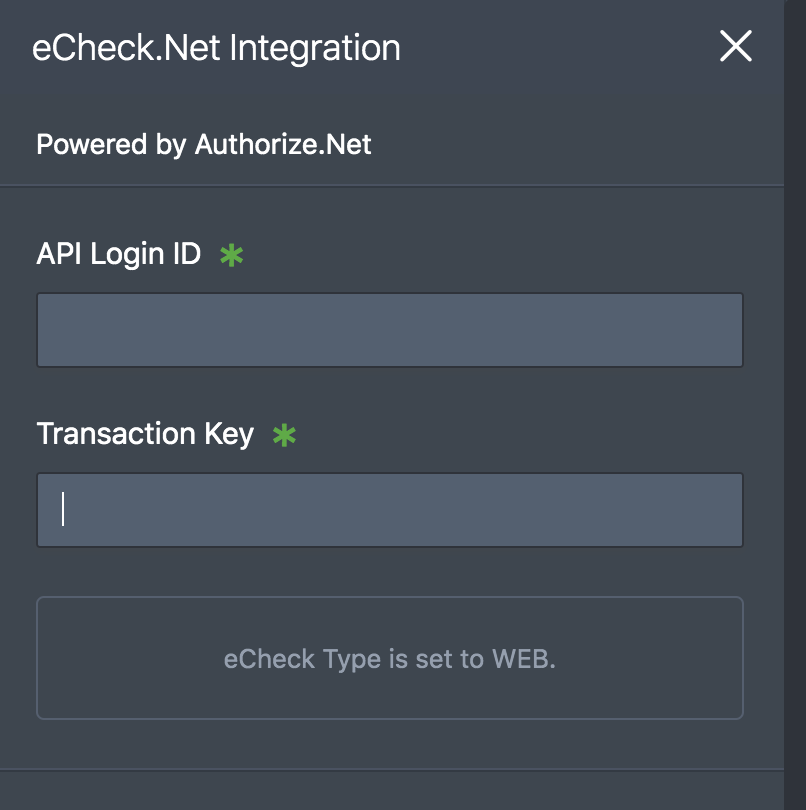Click inside the Transaction Key field
Screen dimensions: 806x810
[x=390, y=510]
